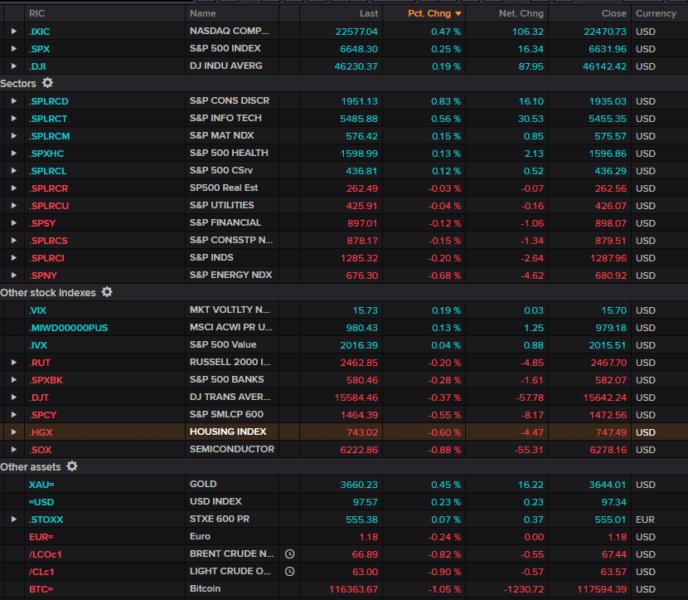Open the .SOX ticker link
The height and width of the screenshot is (600, 688).
click(41, 450)
